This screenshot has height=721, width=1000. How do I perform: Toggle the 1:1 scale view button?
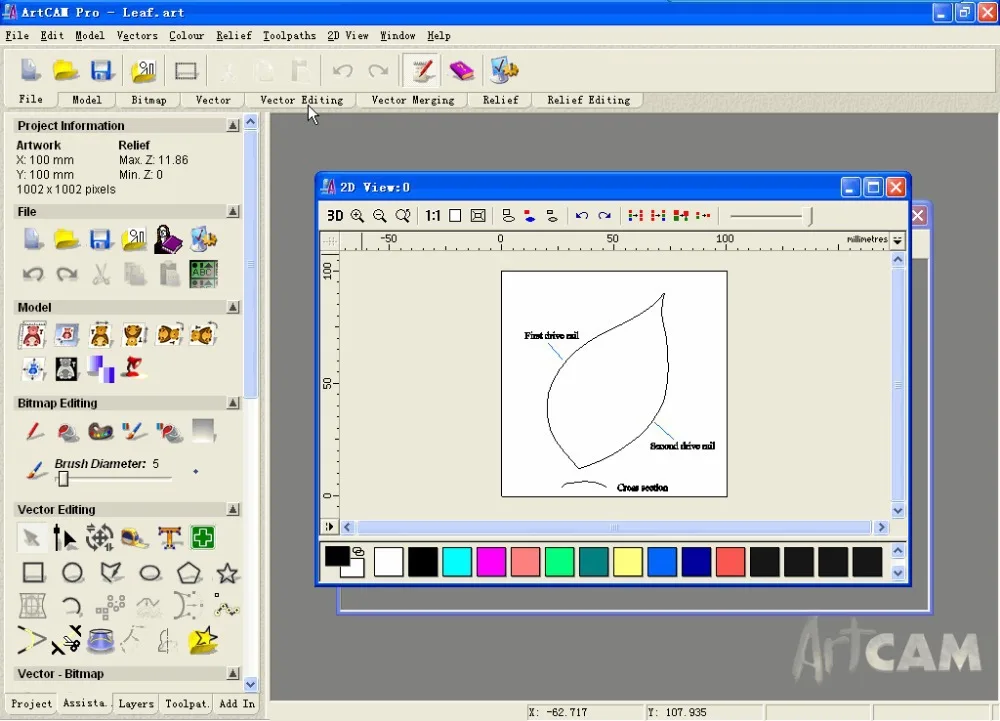[432, 216]
